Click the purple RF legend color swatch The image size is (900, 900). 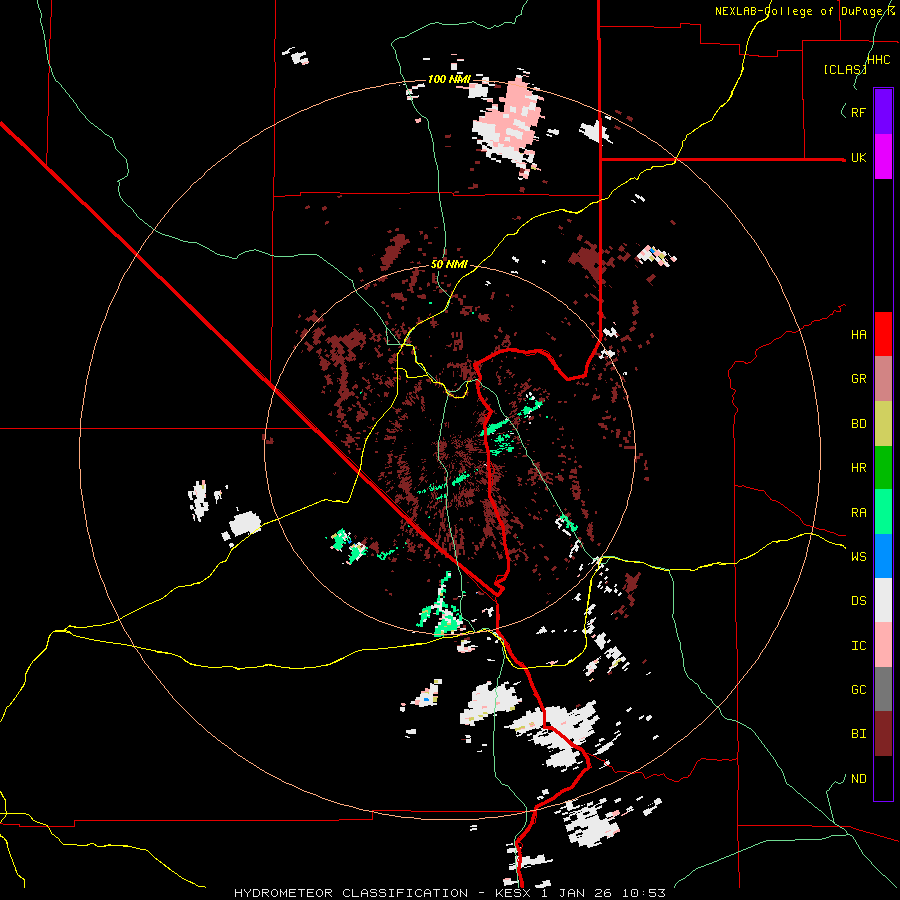pos(883,112)
